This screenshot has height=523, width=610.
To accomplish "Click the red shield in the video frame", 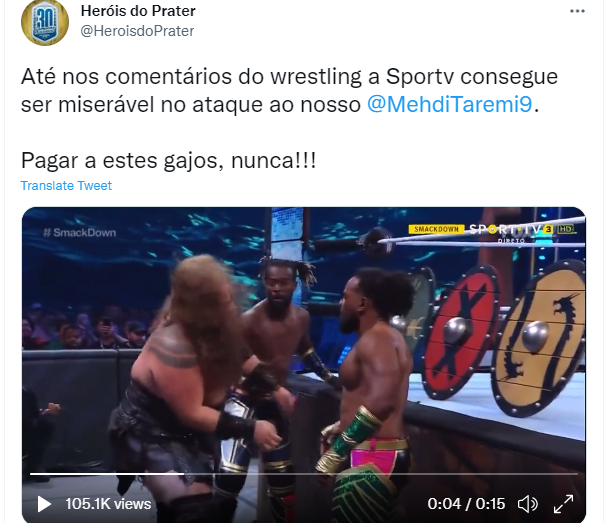I will tap(462, 333).
